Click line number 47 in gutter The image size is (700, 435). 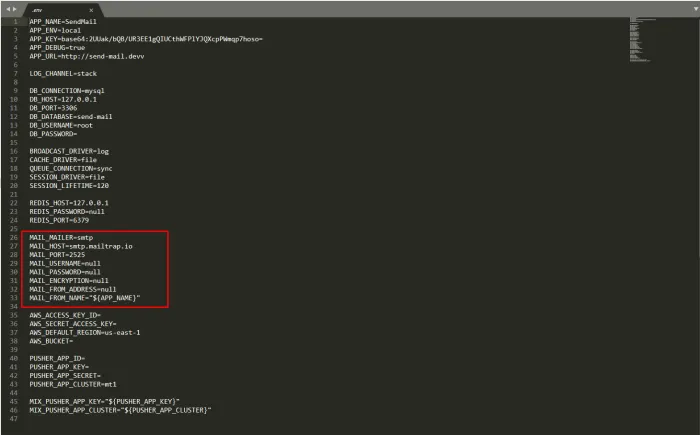14,419
